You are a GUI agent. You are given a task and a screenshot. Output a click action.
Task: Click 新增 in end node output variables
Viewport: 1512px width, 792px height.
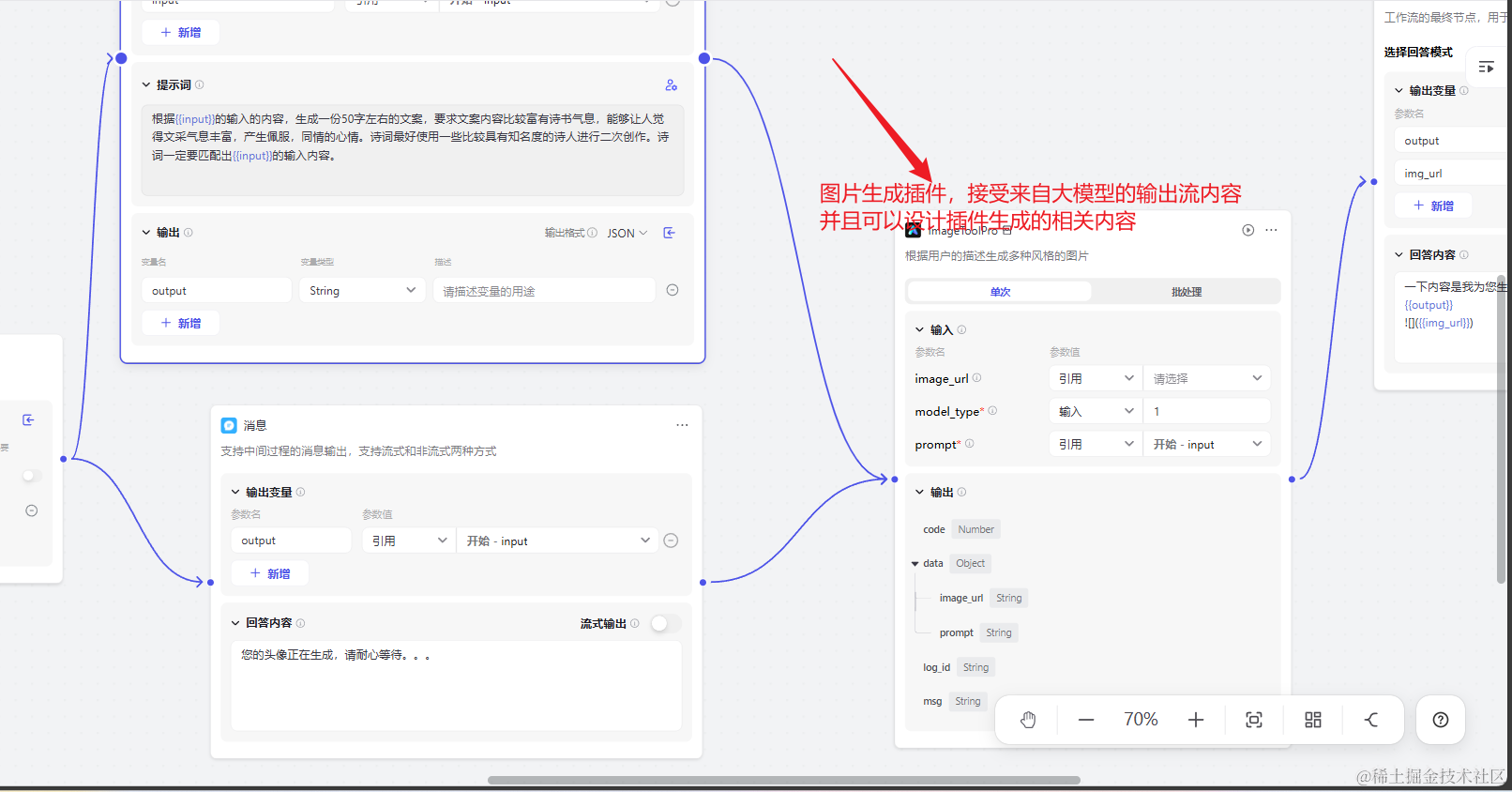pyautogui.click(x=1434, y=206)
